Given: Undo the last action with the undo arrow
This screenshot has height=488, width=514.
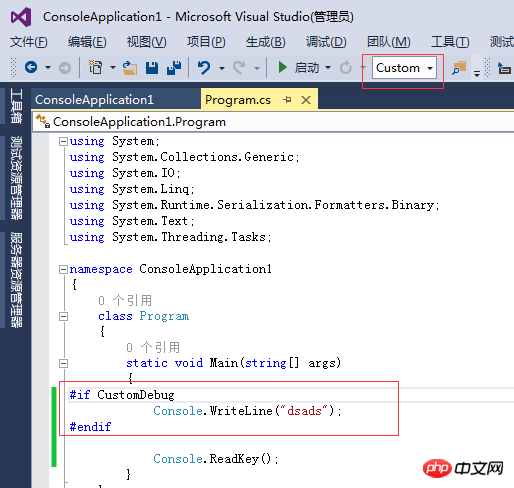Looking at the screenshot, I should [204, 68].
